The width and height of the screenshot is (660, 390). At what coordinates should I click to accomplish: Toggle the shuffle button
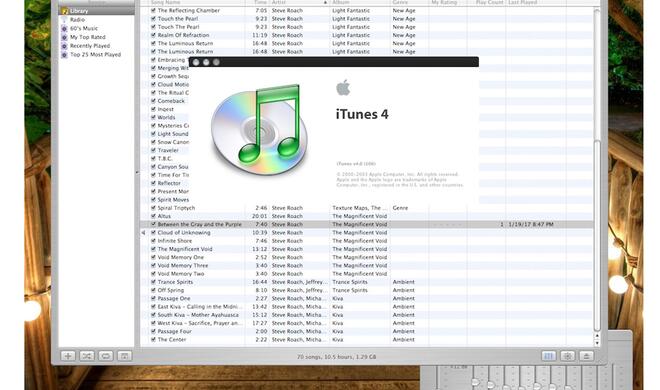87,356
